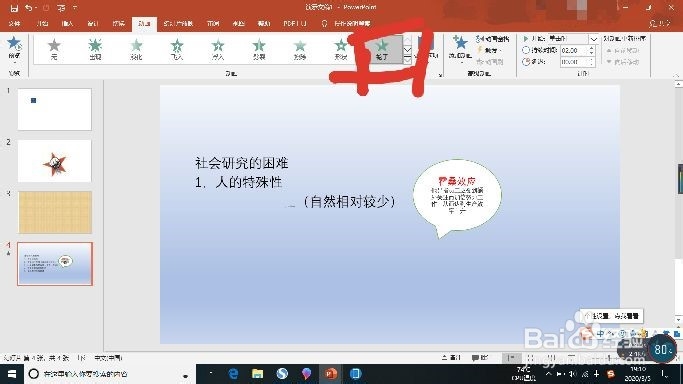
Task: Open the Animation Pane
Action: (493, 39)
